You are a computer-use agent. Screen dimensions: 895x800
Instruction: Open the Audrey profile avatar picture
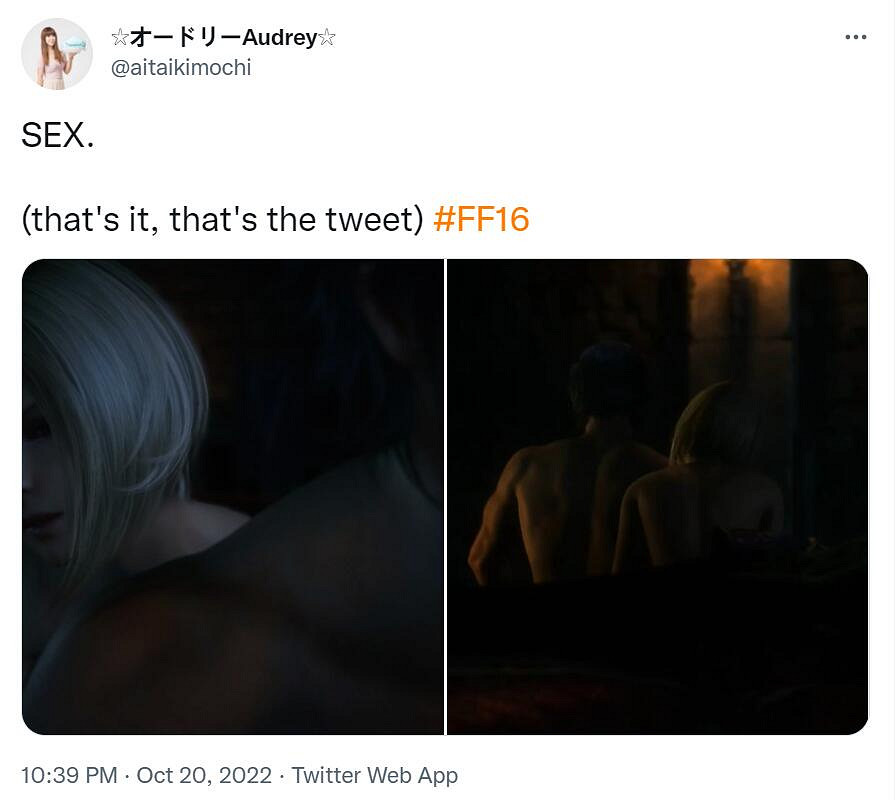[x=57, y=54]
